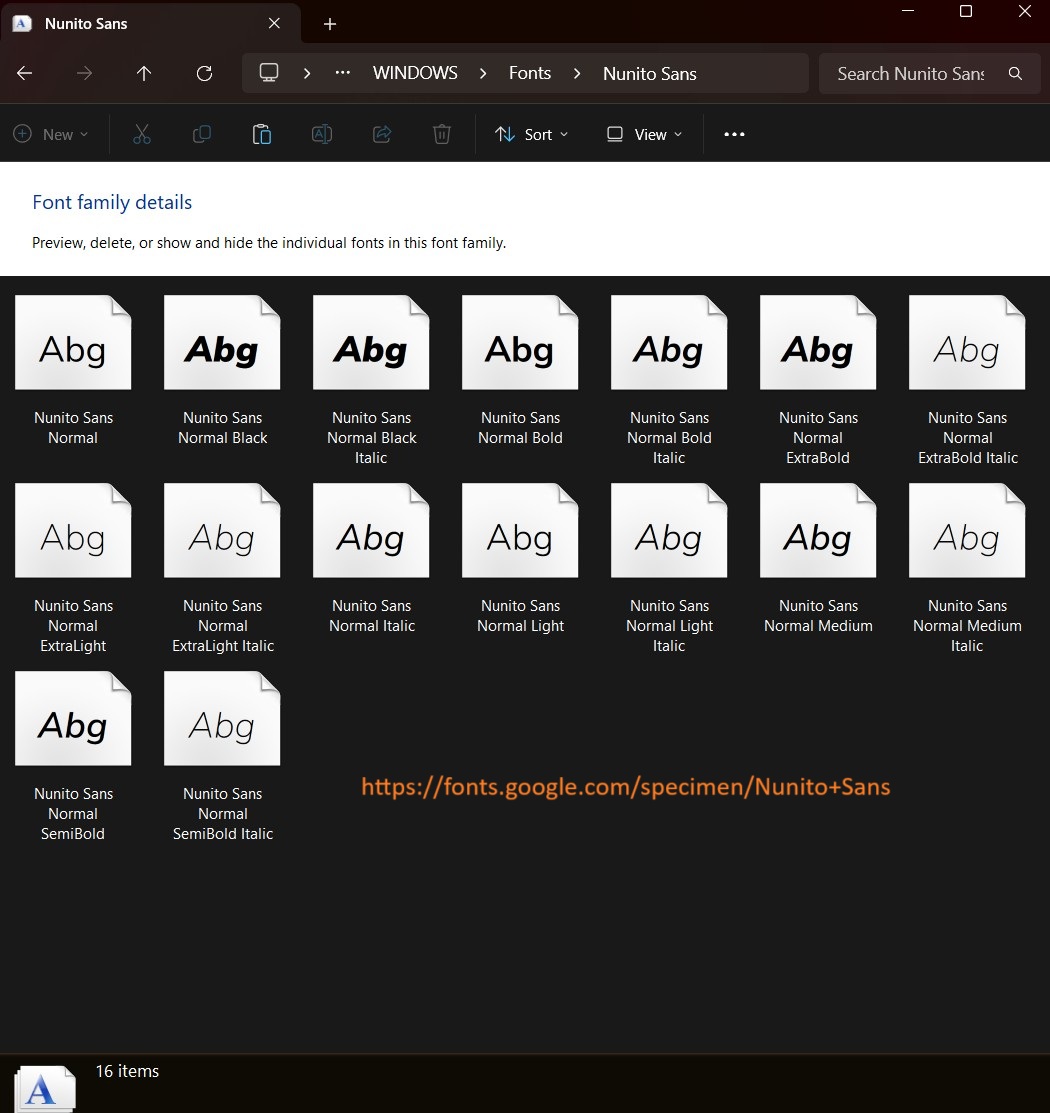Click the Fonts breadcrumb link
The image size is (1050, 1113).
530,73
